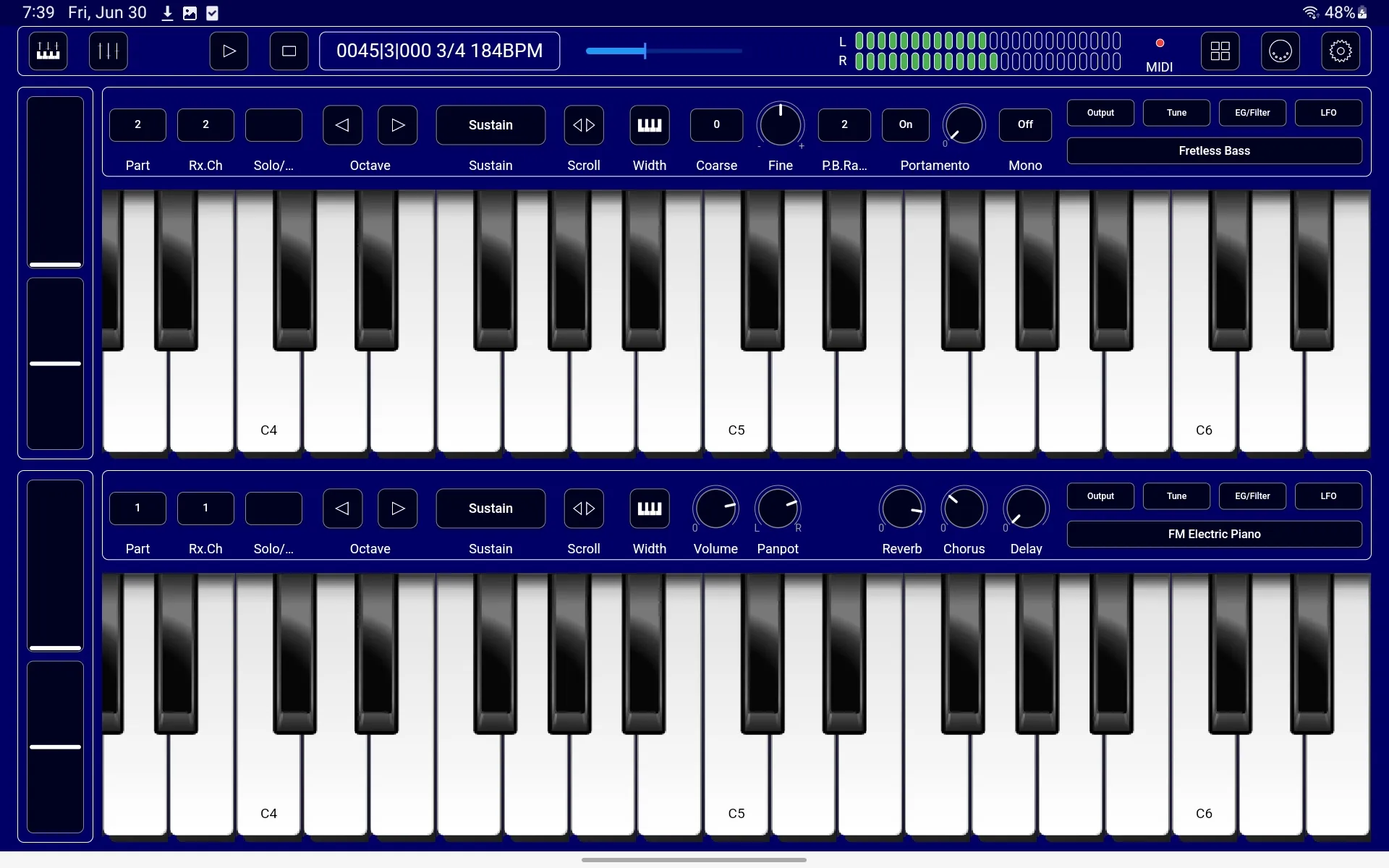The height and width of the screenshot is (868, 1389).
Task: Switch upper panel to LFO tab
Action: tap(1328, 113)
